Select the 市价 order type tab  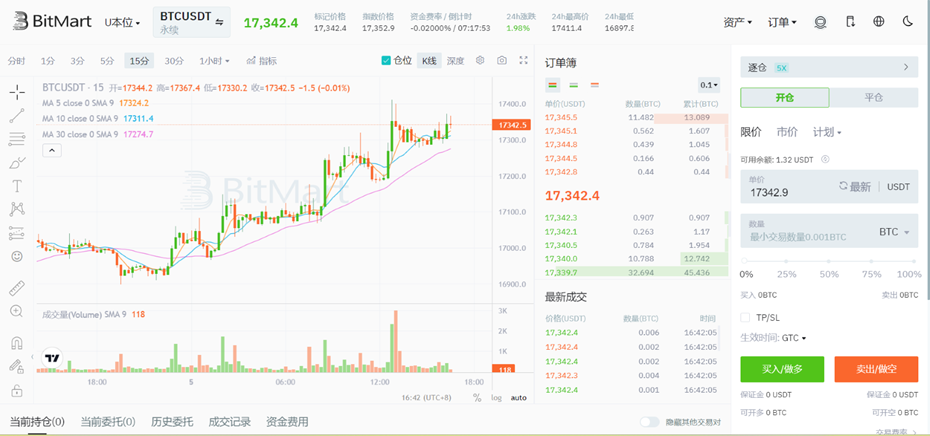coord(787,132)
